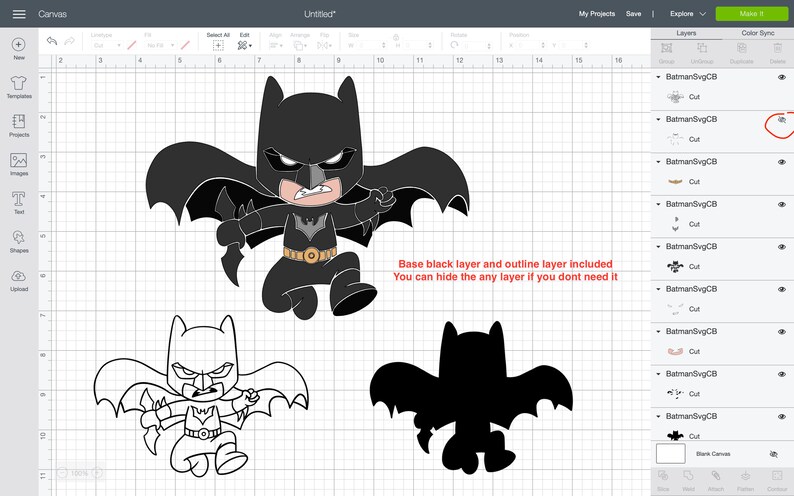Open the hamburger main menu
This screenshot has height=496, width=794.
[19, 14]
